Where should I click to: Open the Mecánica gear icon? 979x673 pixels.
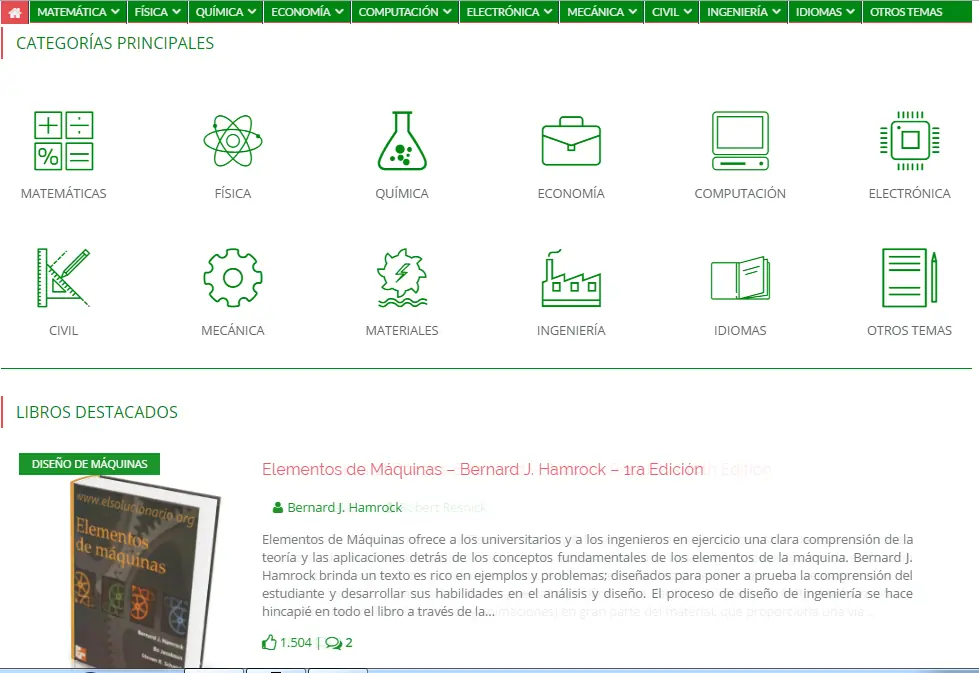[233, 278]
